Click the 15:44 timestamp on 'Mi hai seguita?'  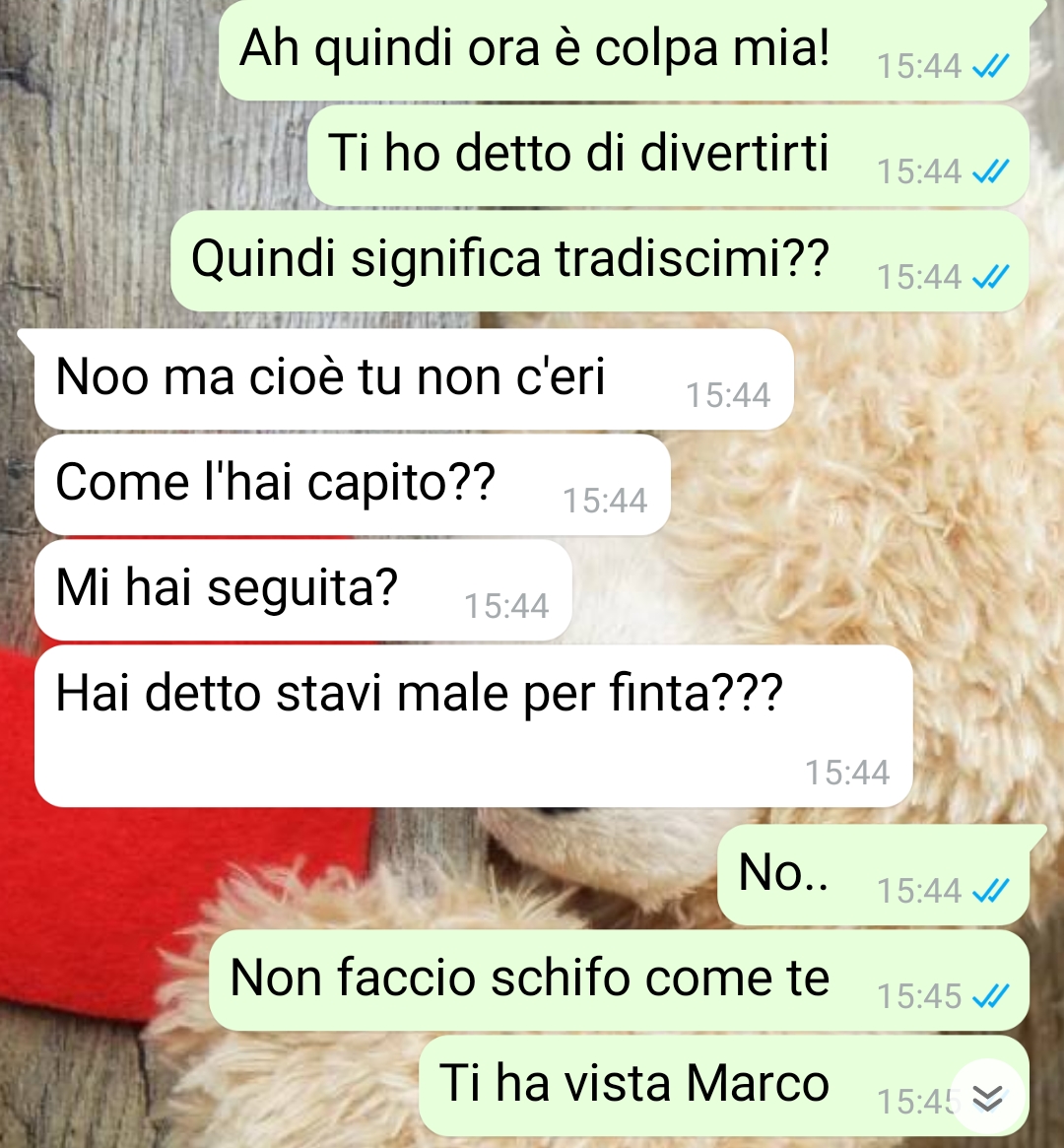506,606
